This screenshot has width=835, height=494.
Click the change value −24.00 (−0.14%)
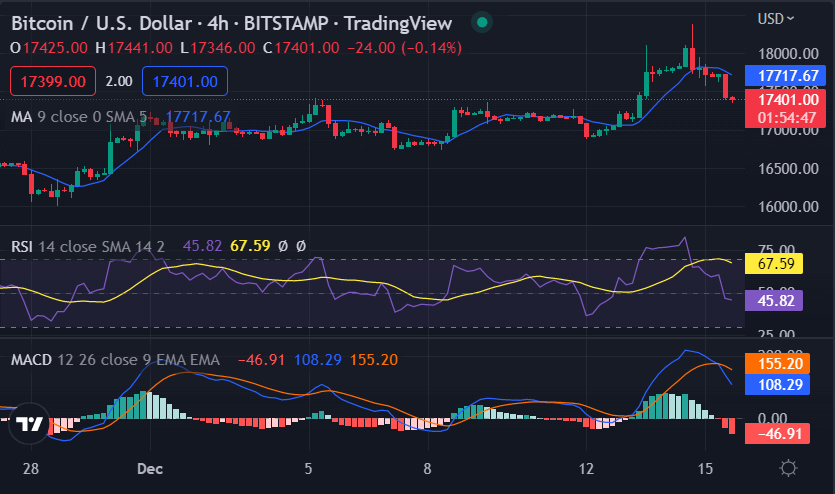405,48
